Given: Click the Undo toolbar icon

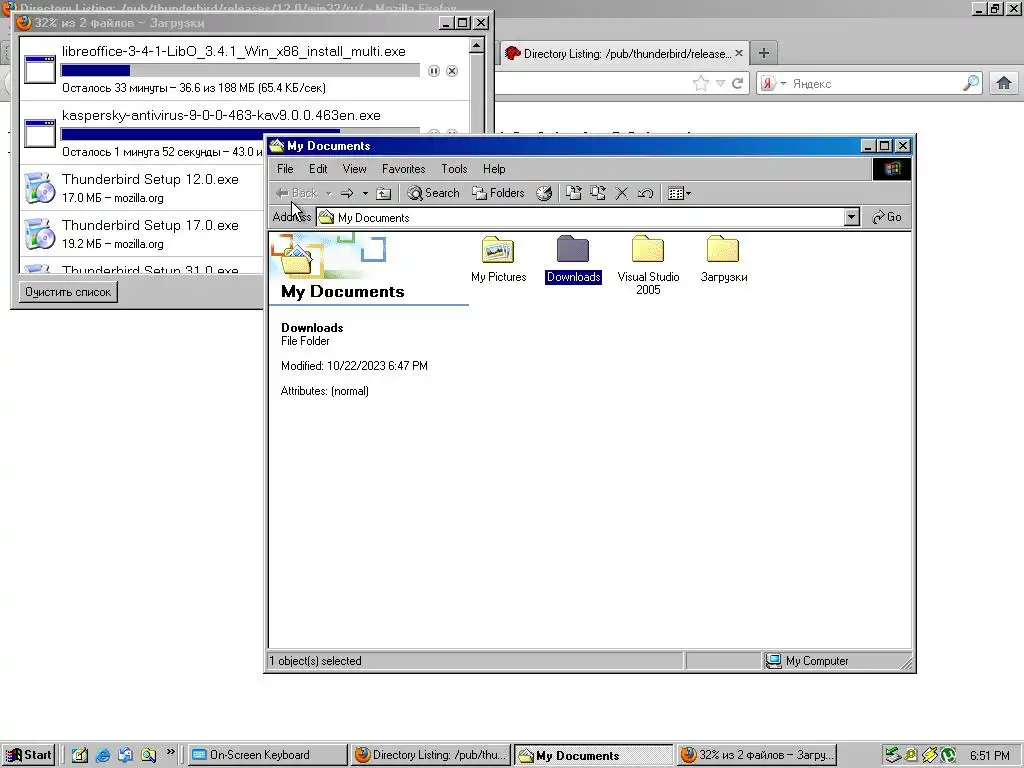Looking at the screenshot, I should click(645, 193).
